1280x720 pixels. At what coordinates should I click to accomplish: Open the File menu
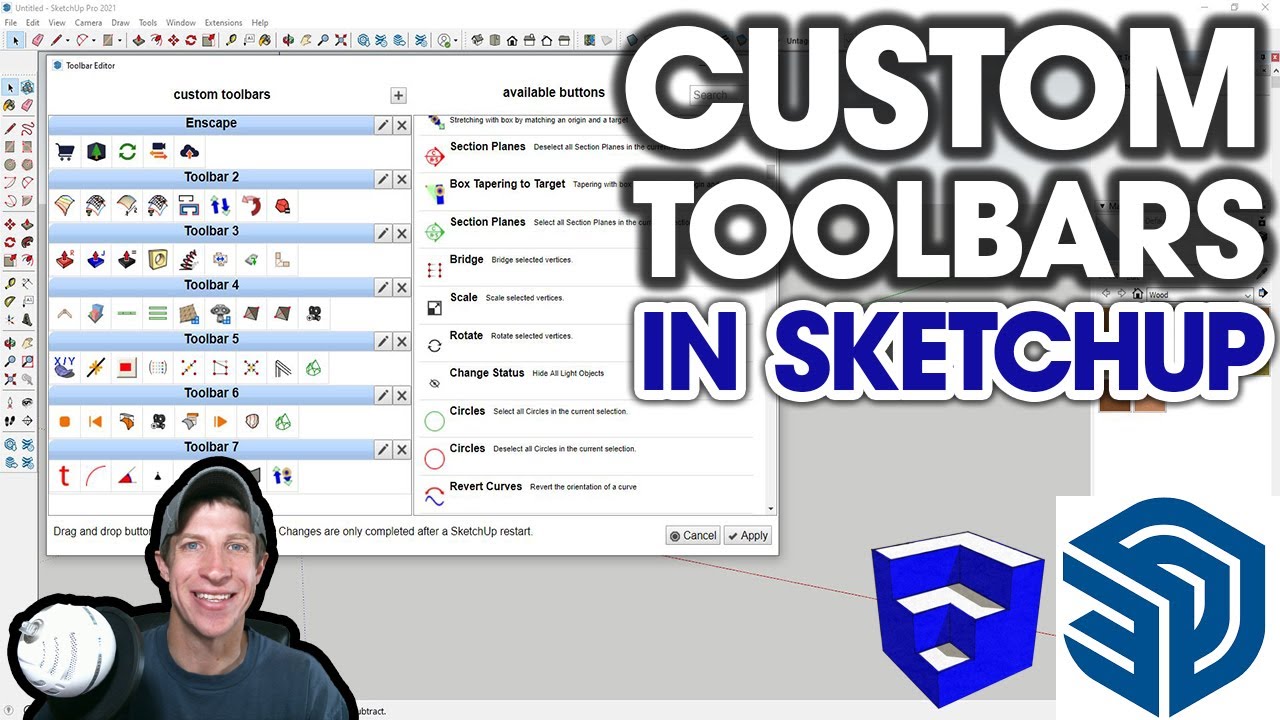coord(10,22)
